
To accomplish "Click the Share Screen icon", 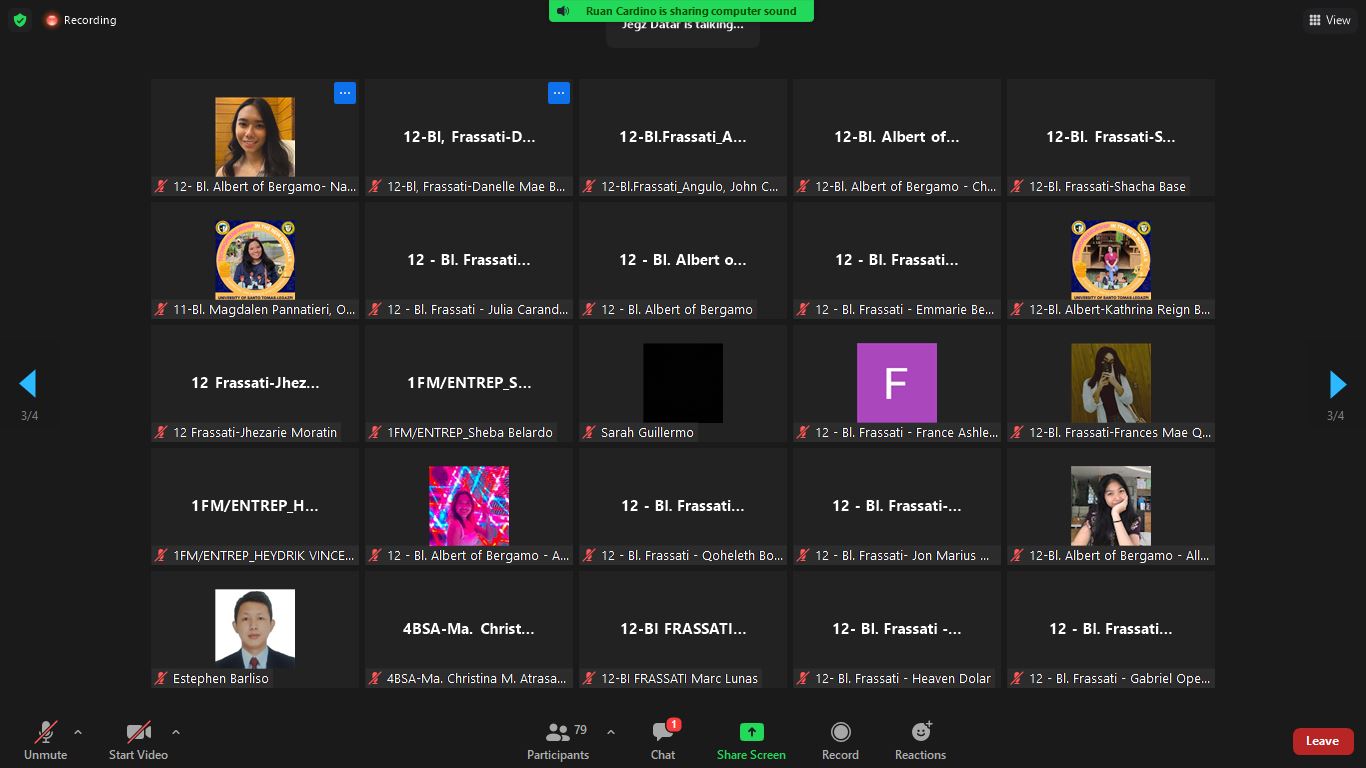I will tap(751, 732).
